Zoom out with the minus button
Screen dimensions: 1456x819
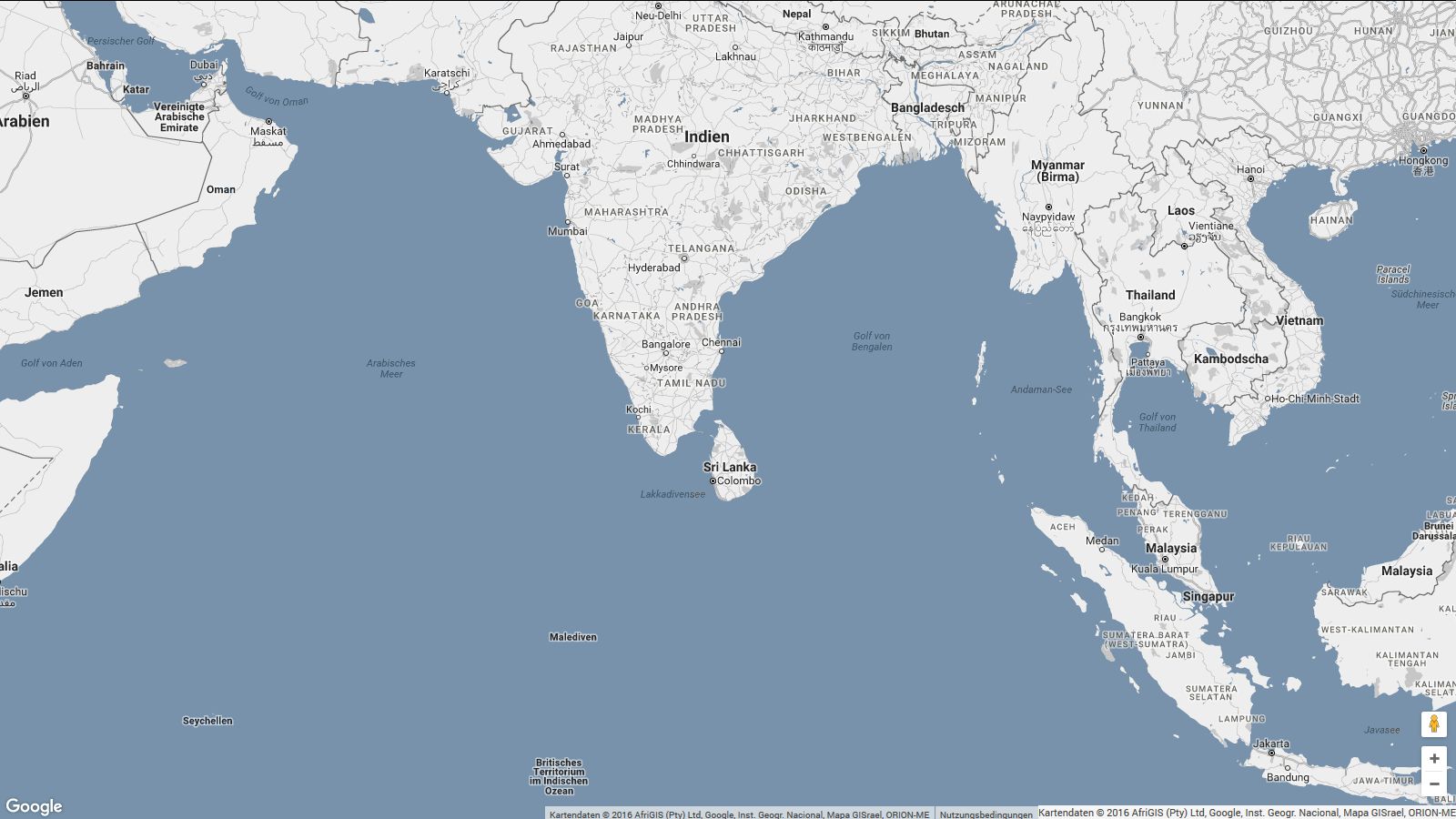[x=1434, y=784]
